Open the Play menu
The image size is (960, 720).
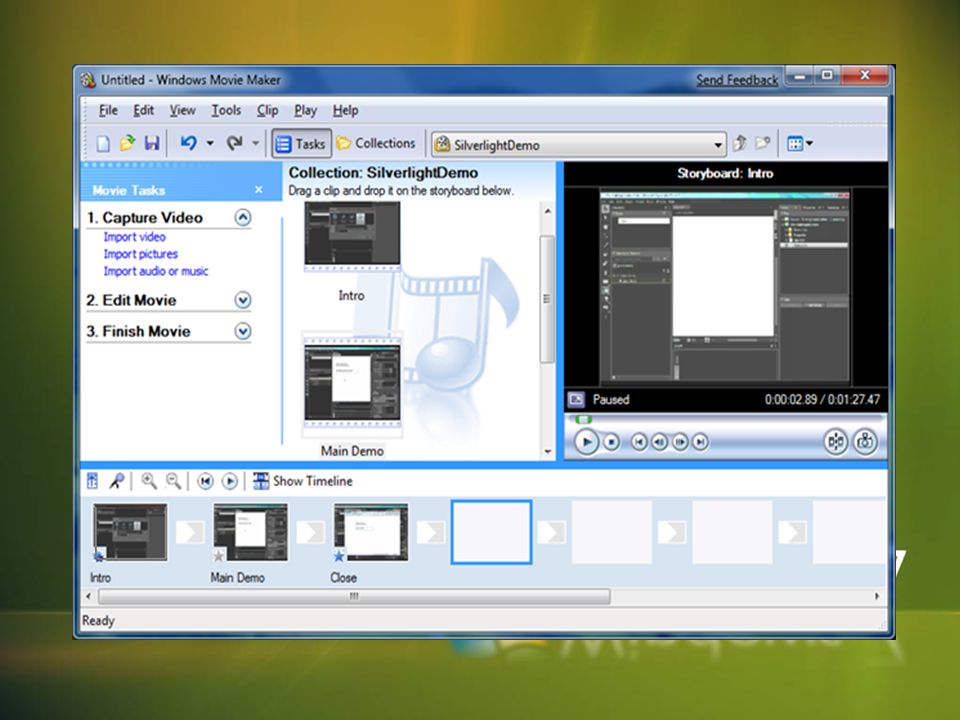coord(306,110)
